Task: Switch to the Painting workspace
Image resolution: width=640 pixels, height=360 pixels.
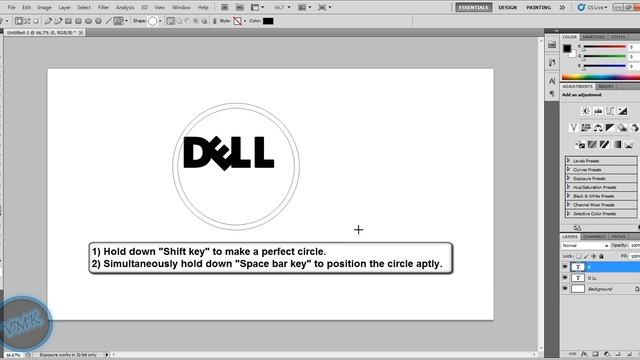Action: tap(538, 7)
